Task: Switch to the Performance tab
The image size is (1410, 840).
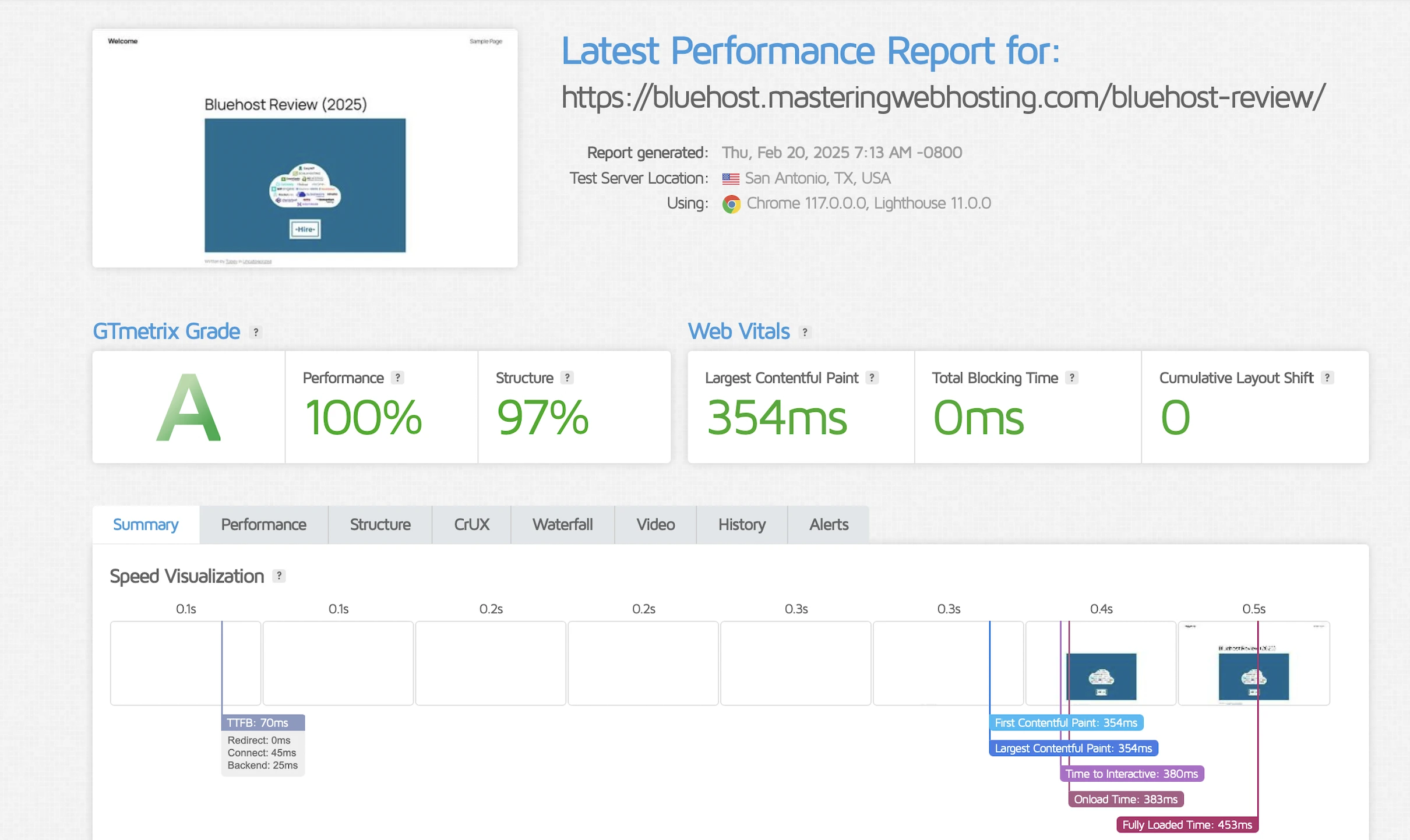Action: tap(263, 524)
